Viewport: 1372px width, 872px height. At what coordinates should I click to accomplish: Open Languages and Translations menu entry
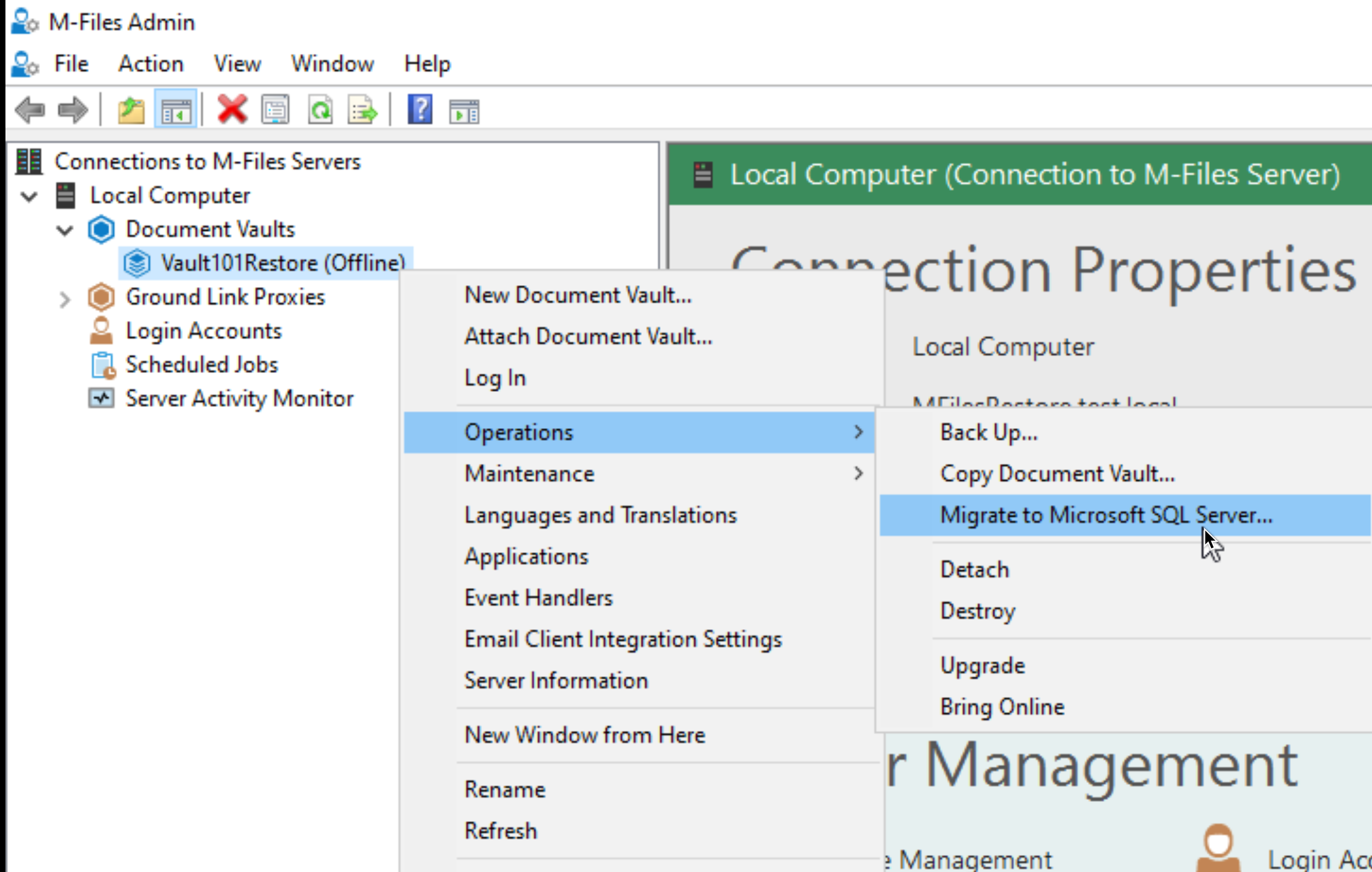point(639,515)
